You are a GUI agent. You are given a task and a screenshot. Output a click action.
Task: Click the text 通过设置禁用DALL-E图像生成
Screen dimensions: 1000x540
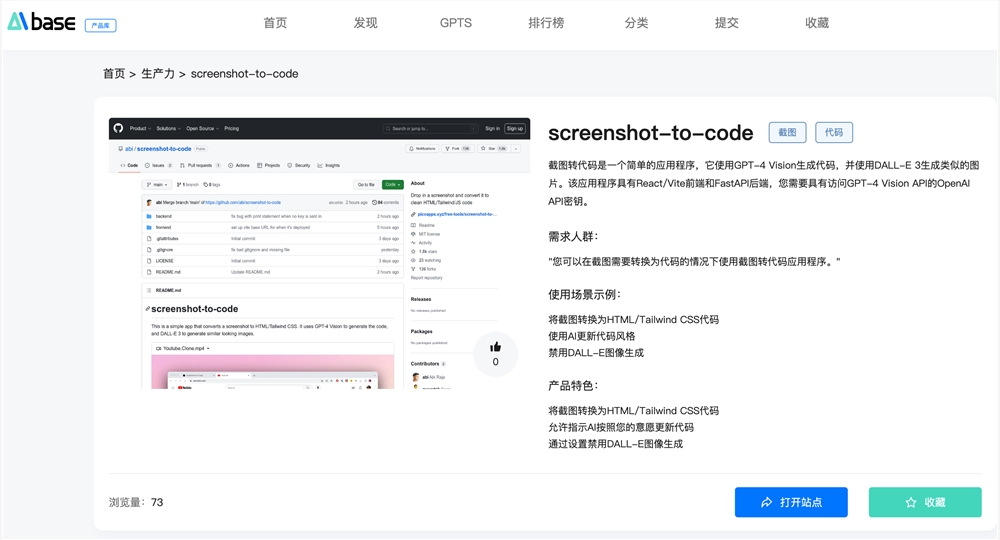(615, 444)
